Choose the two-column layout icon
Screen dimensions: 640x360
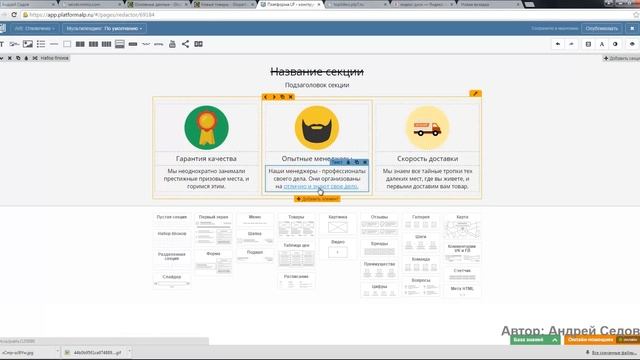point(80,44)
